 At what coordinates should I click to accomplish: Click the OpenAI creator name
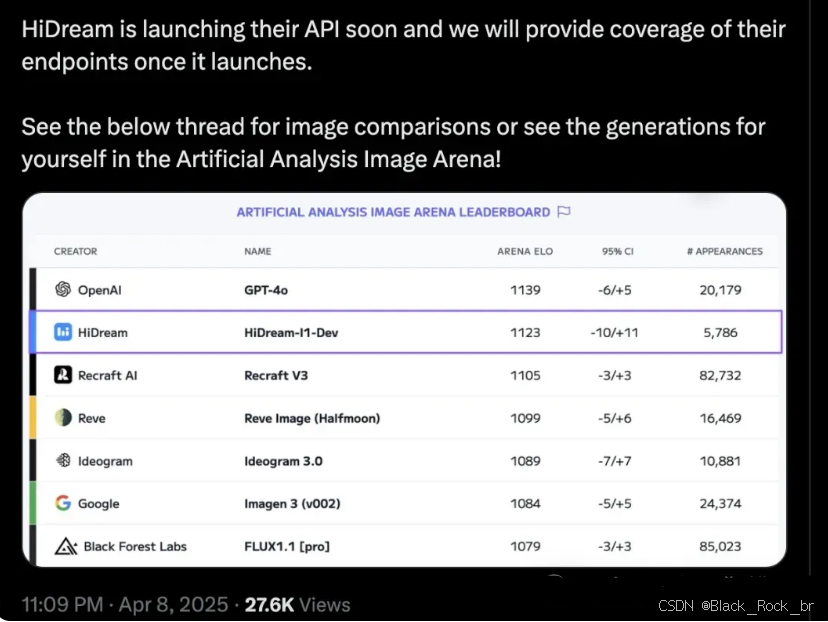(x=99, y=290)
